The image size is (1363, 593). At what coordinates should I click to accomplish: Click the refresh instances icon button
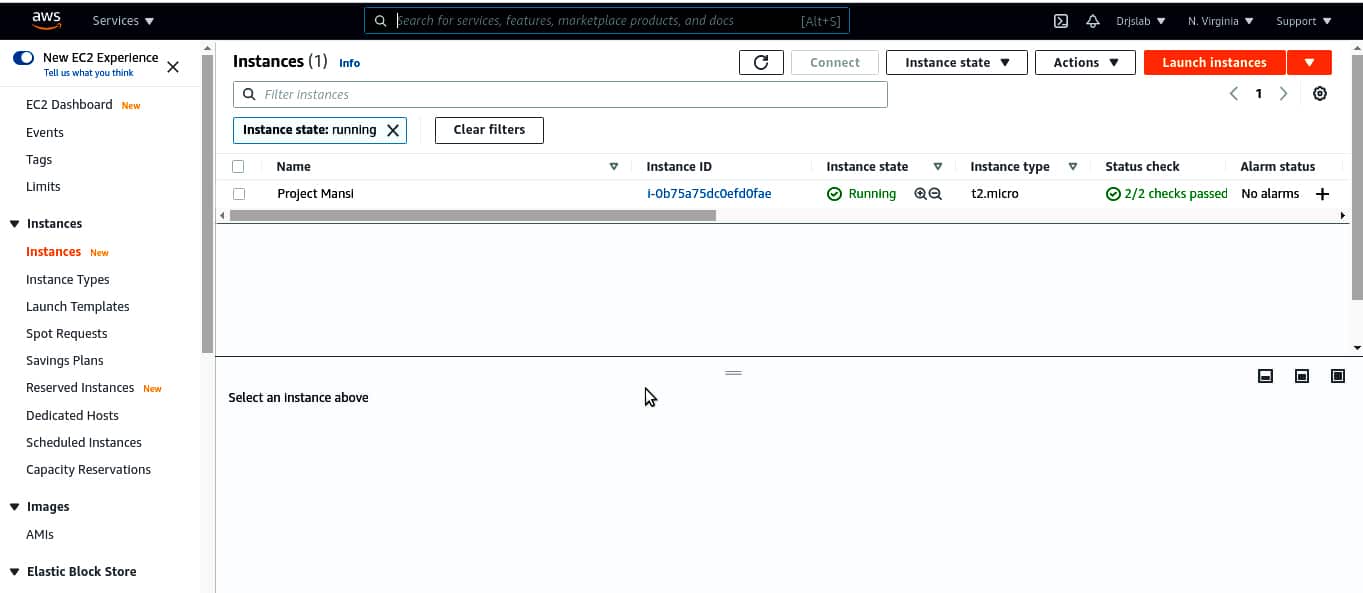(x=761, y=62)
